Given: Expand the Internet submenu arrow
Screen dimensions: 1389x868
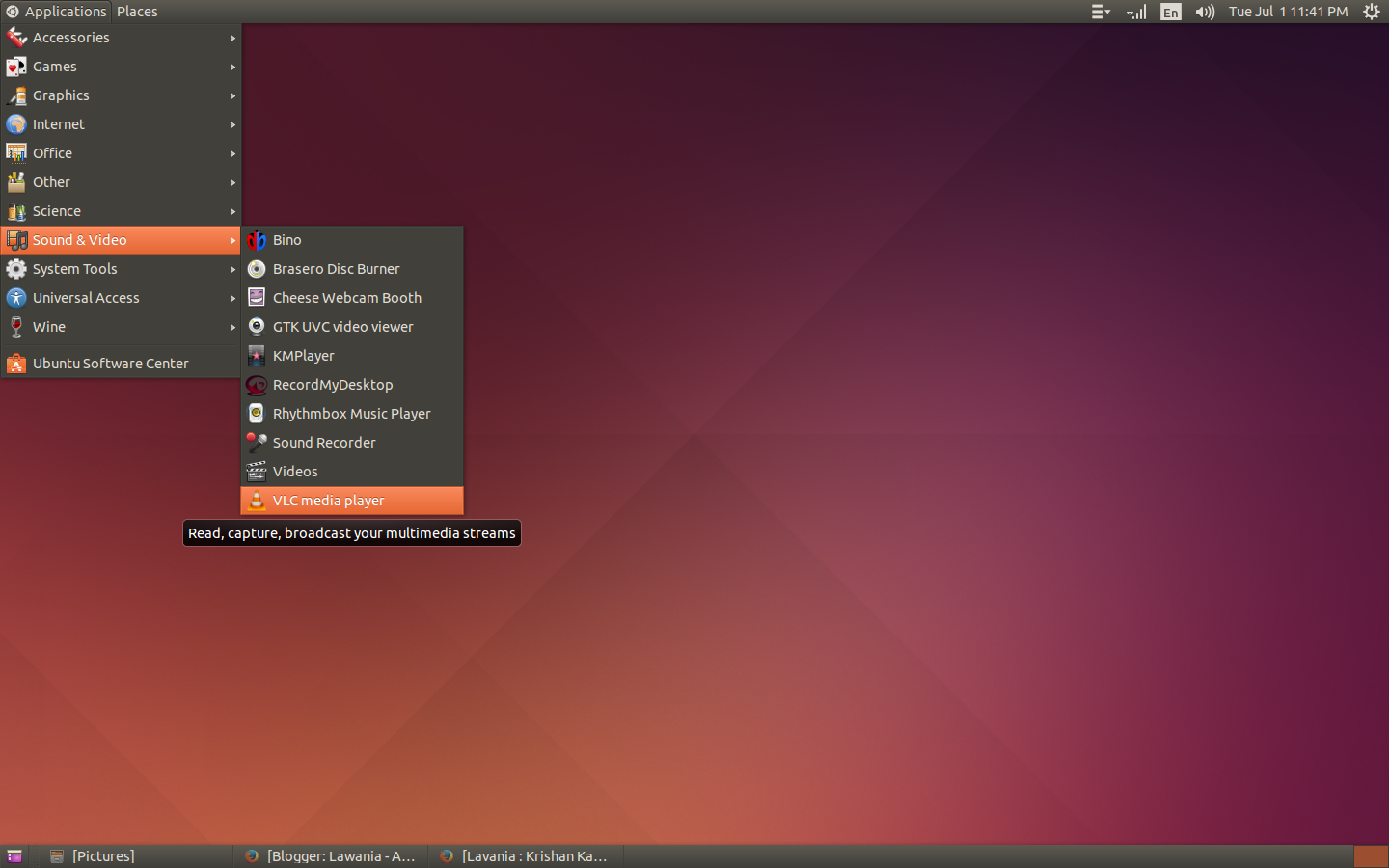Looking at the screenshot, I should [232, 124].
